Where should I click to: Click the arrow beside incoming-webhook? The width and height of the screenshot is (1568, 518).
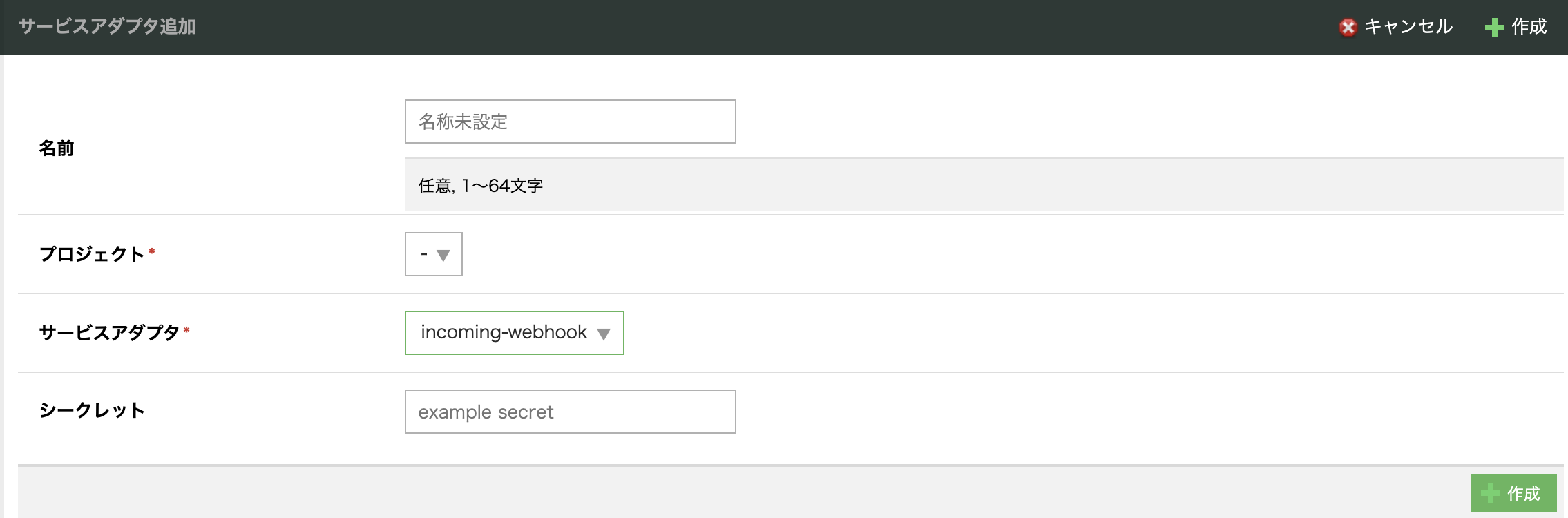point(604,334)
